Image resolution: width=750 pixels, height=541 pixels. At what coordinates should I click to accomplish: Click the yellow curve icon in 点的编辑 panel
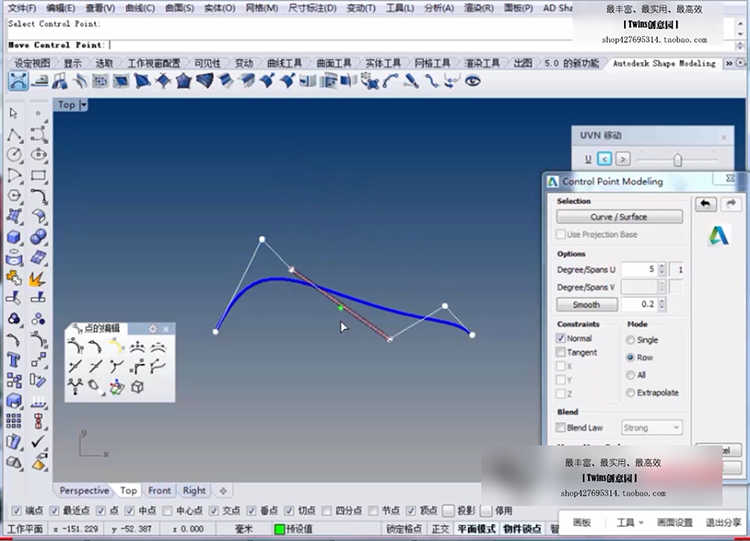116,345
